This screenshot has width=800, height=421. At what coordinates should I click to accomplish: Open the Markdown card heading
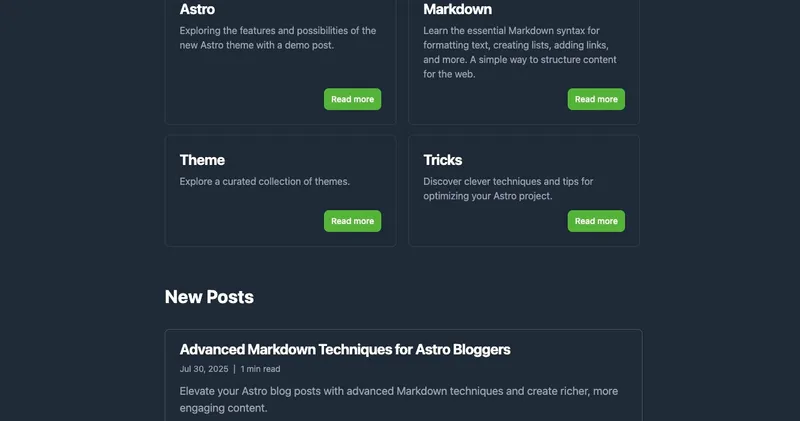[457, 9]
